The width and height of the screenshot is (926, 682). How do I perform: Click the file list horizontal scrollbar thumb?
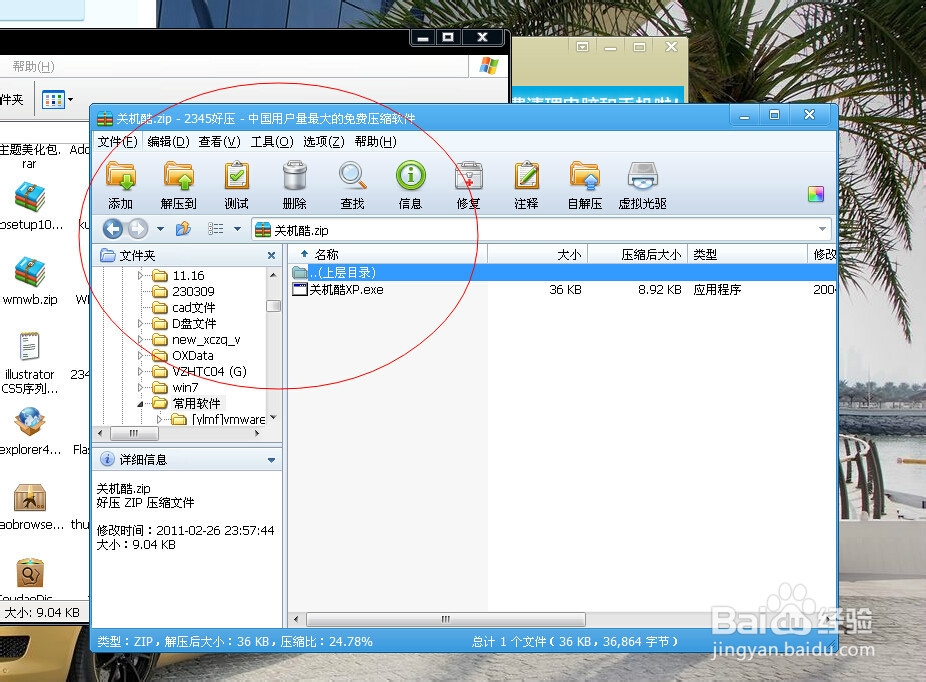click(x=446, y=619)
